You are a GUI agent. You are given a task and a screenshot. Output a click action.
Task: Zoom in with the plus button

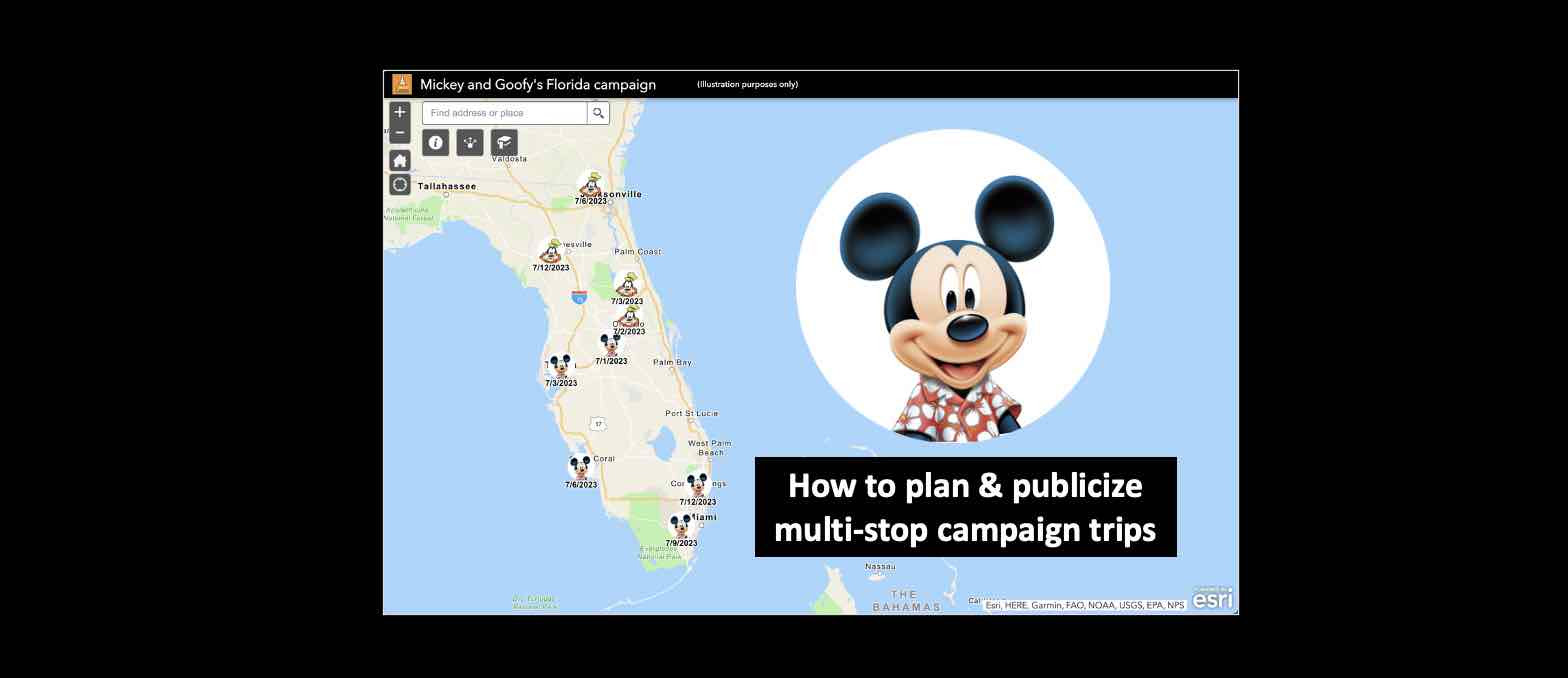coord(400,112)
